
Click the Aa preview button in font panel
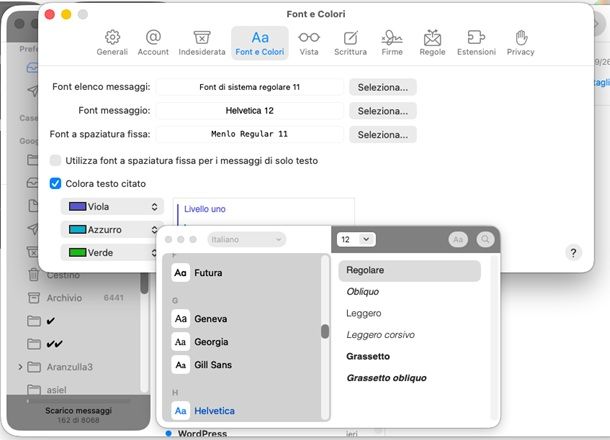tap(458, 239)
